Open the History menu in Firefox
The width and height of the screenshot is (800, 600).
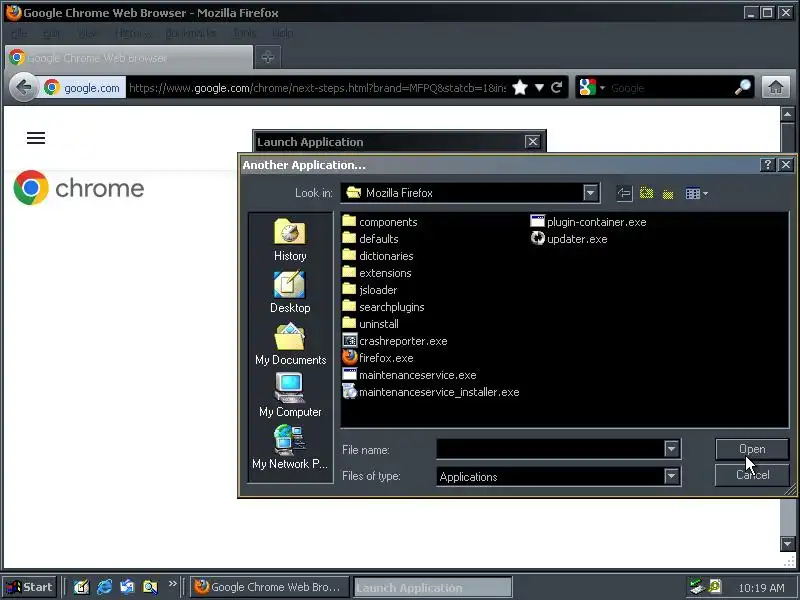[x=133, y=33]
